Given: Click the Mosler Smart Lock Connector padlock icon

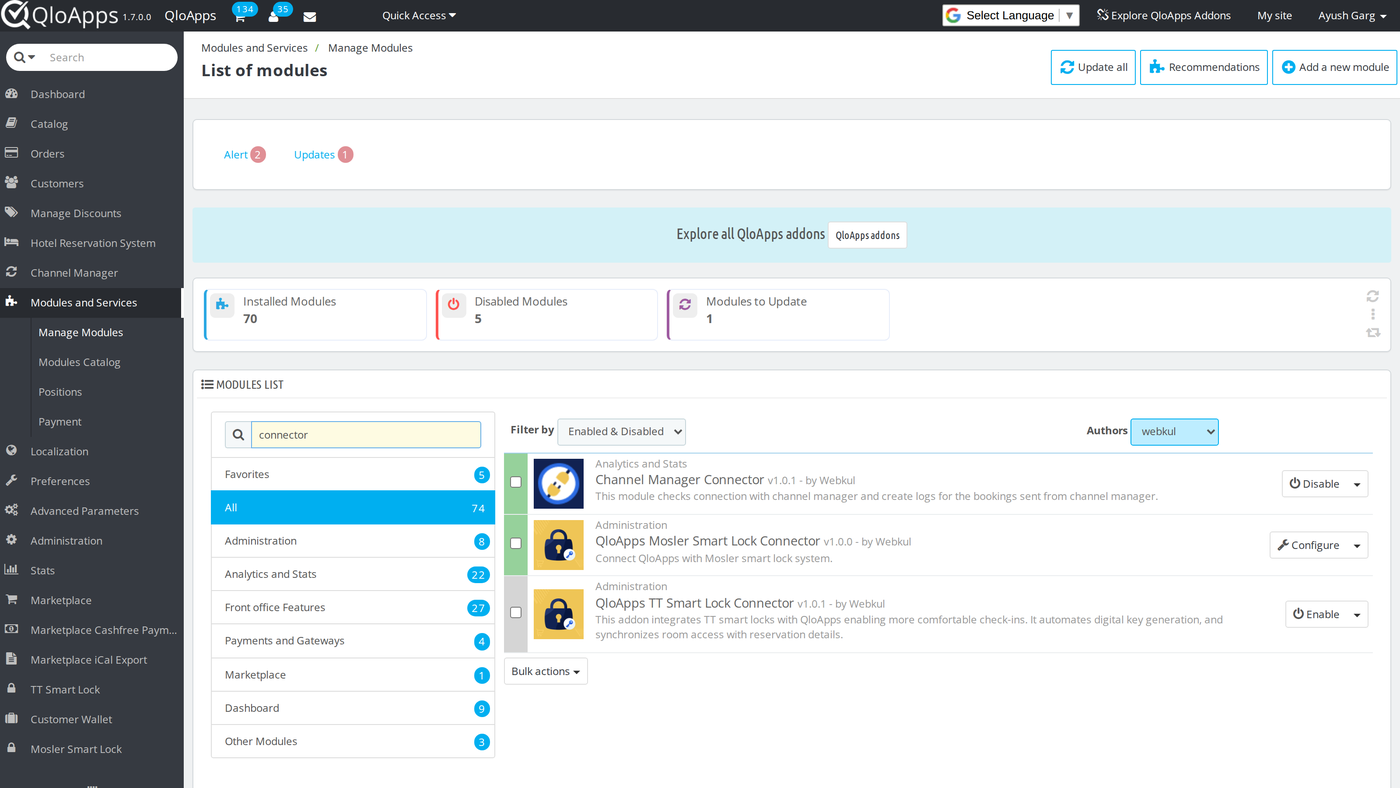Looking at the screenshot, I should [x=558, y=545].
